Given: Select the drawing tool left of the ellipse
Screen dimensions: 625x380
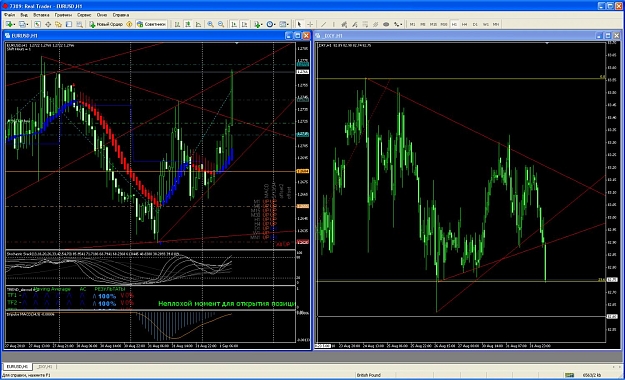Looking at the screenshot, I should 375,24.
